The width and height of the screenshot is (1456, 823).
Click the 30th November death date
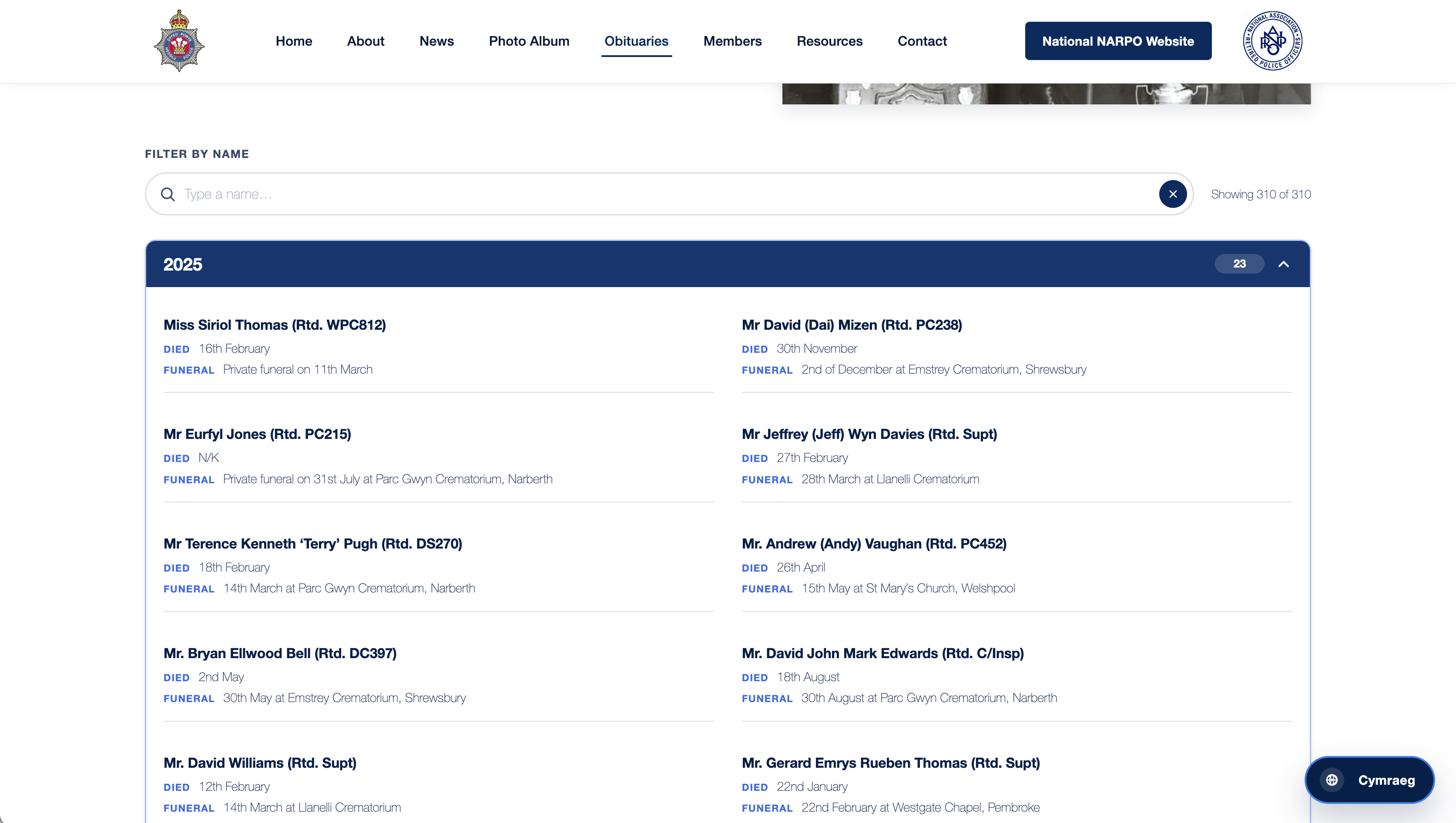point(816,349)
